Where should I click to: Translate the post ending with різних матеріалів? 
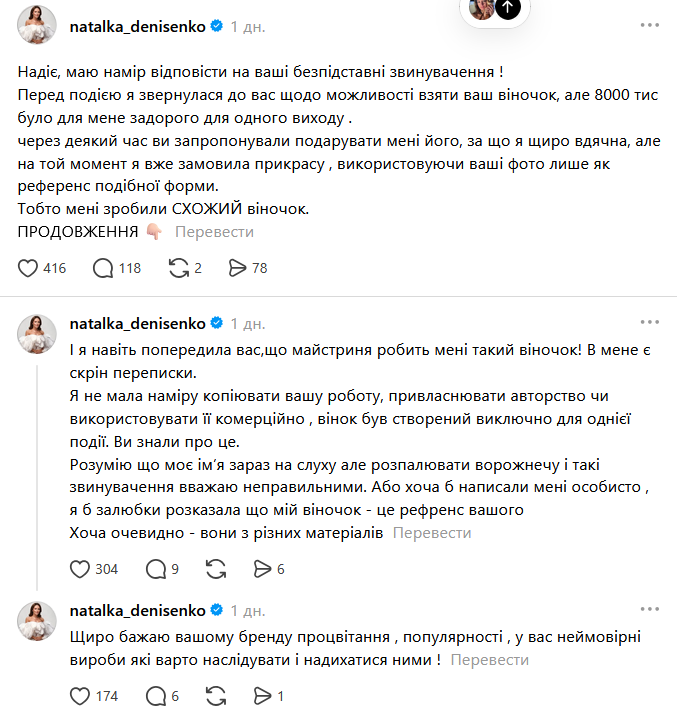[432, 532]
